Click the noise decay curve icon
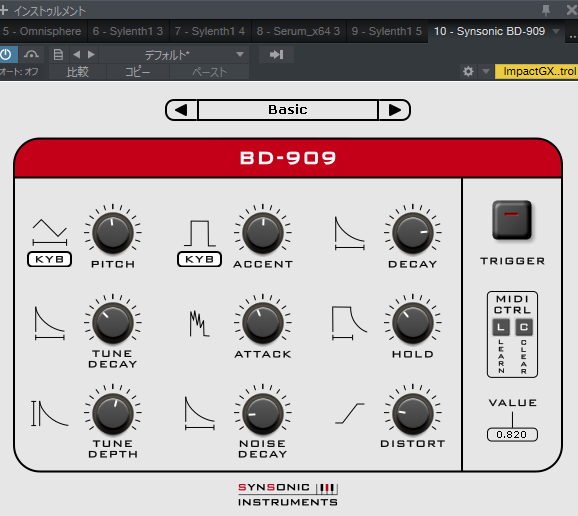This screenshot has height=516, width=578. click(x=199, y=413)
